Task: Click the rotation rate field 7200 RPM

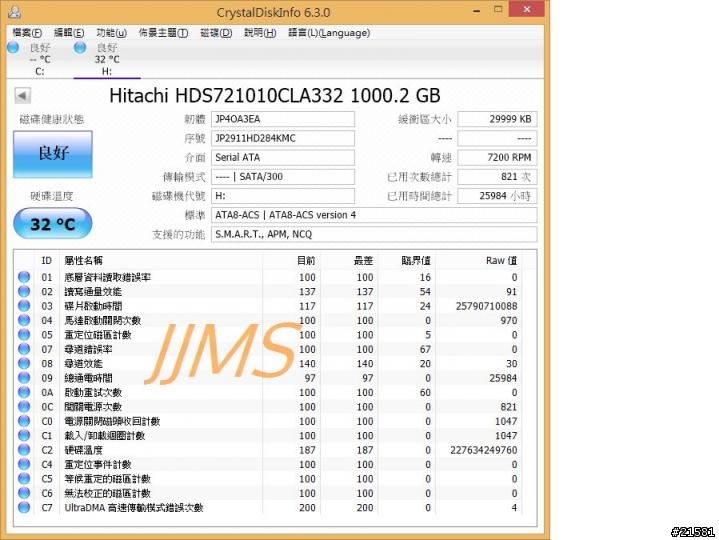Action: pos(497,158)
